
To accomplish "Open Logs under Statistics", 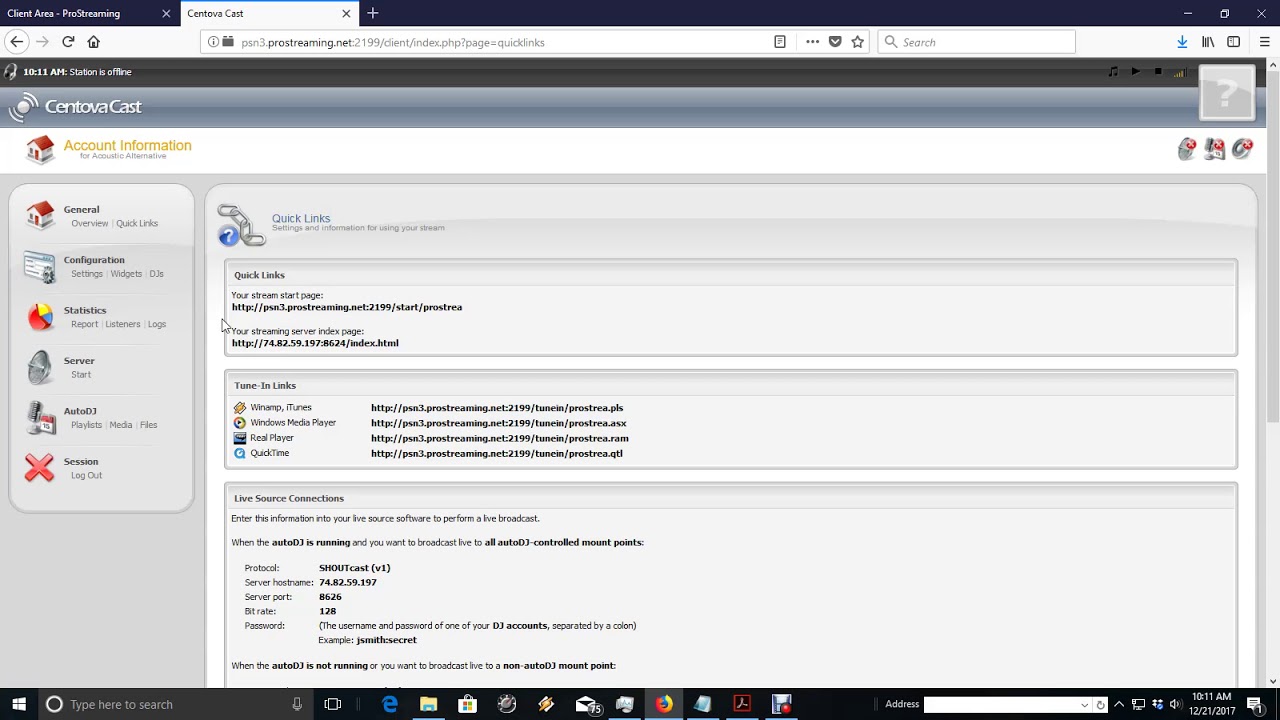I will 157,324.
